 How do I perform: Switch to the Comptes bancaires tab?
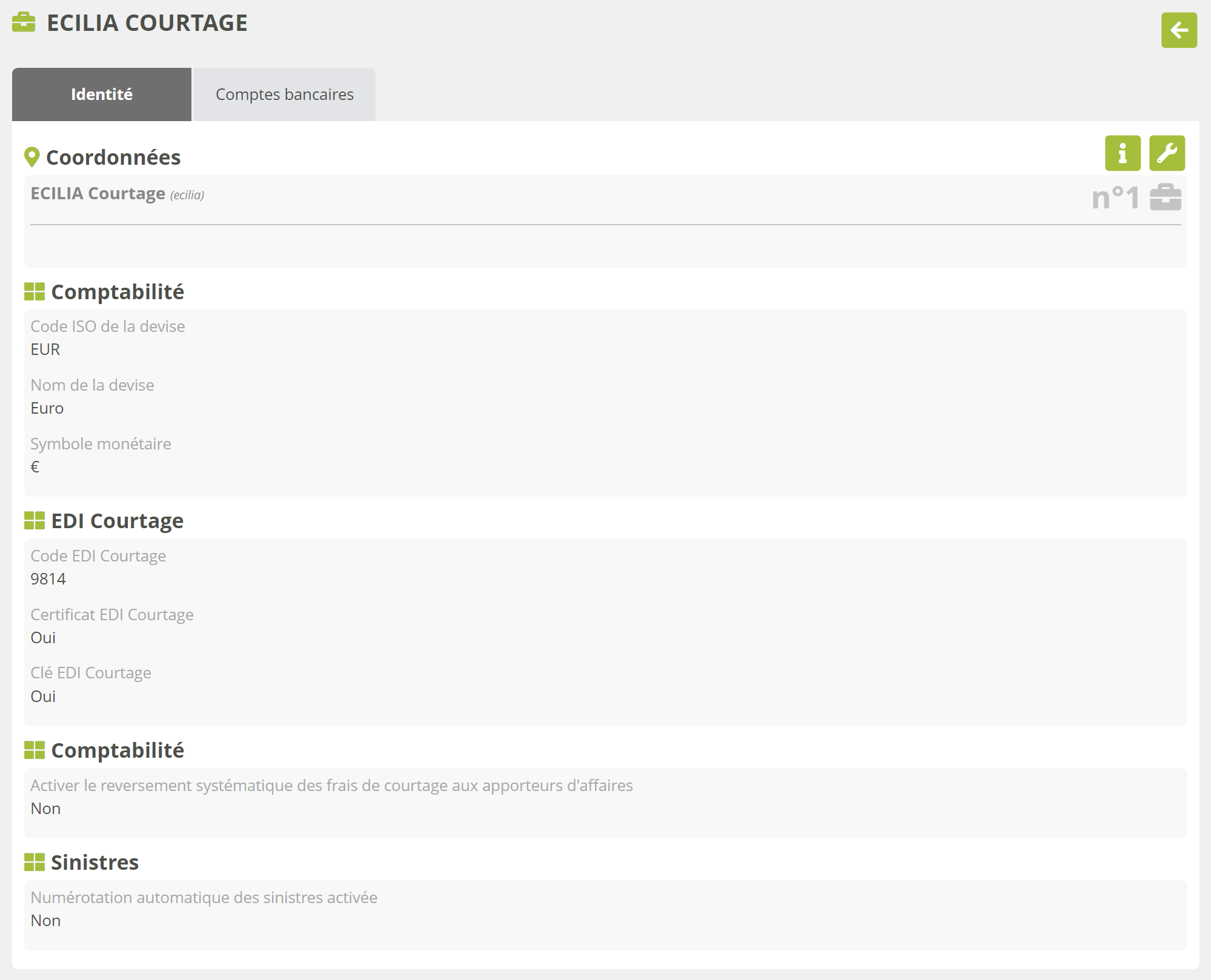284,94
